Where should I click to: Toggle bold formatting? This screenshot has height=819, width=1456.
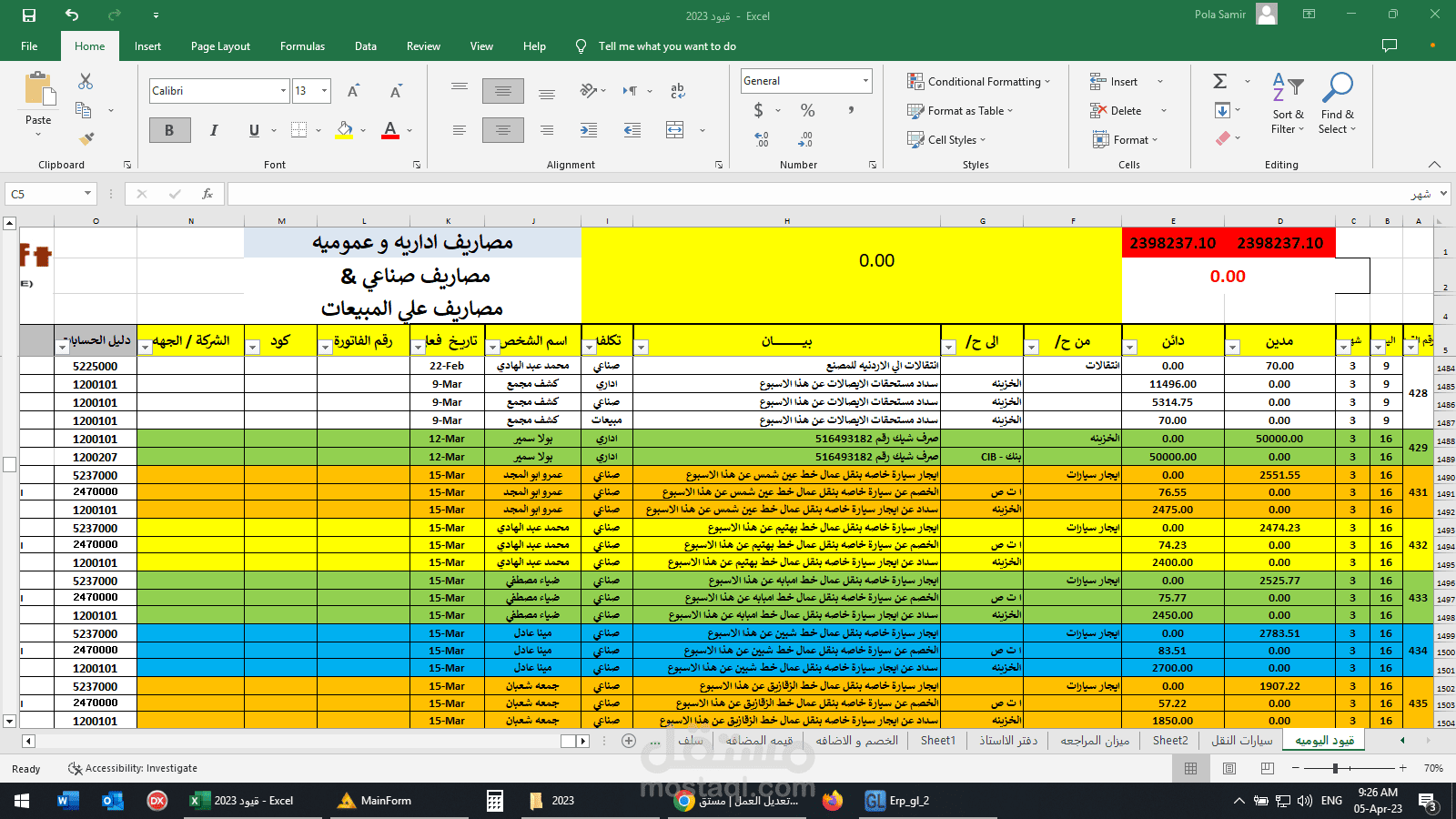(169, 129)
